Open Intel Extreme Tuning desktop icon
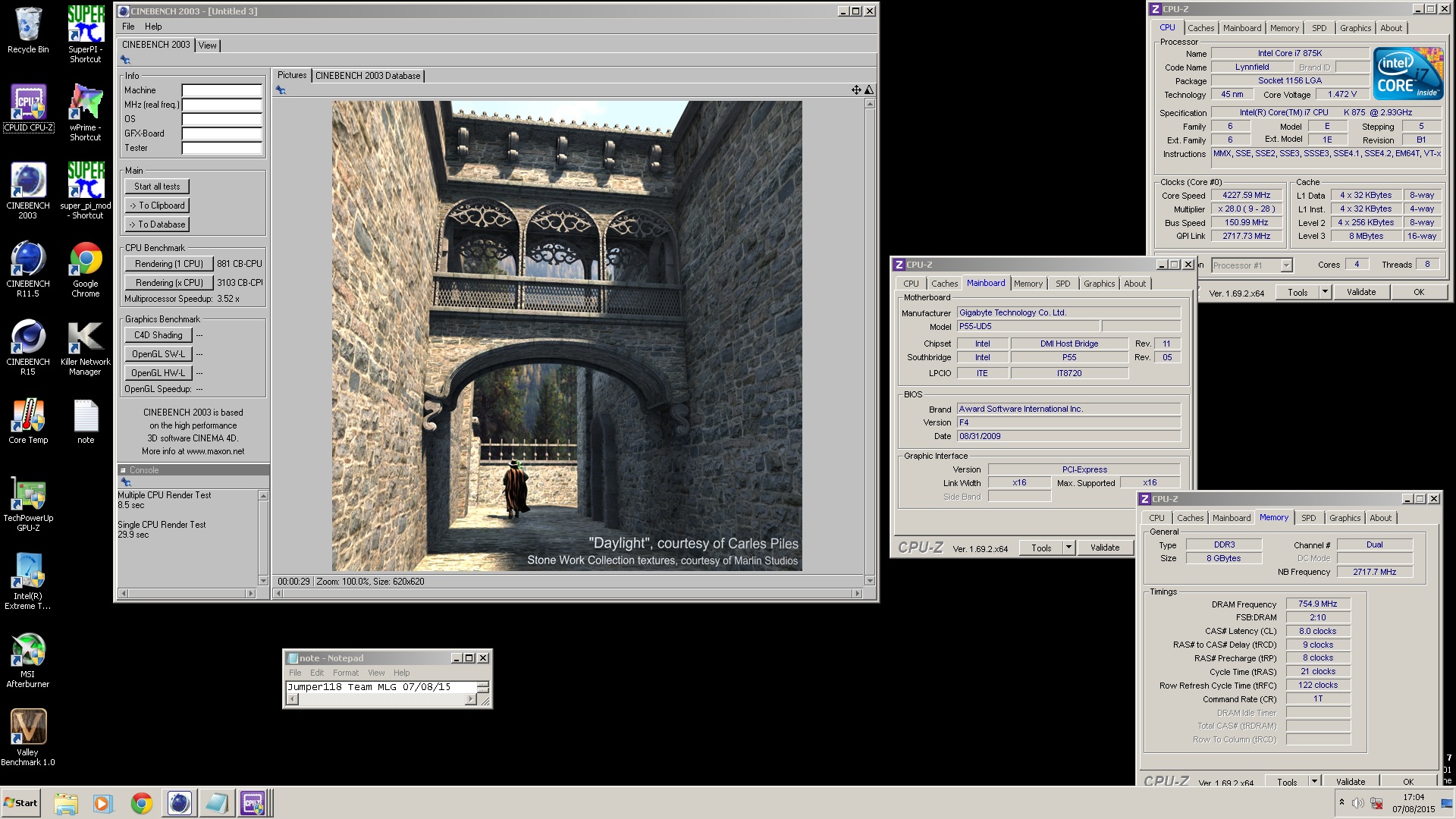The width and height of the screenshot is (1456, 819). 28,582
